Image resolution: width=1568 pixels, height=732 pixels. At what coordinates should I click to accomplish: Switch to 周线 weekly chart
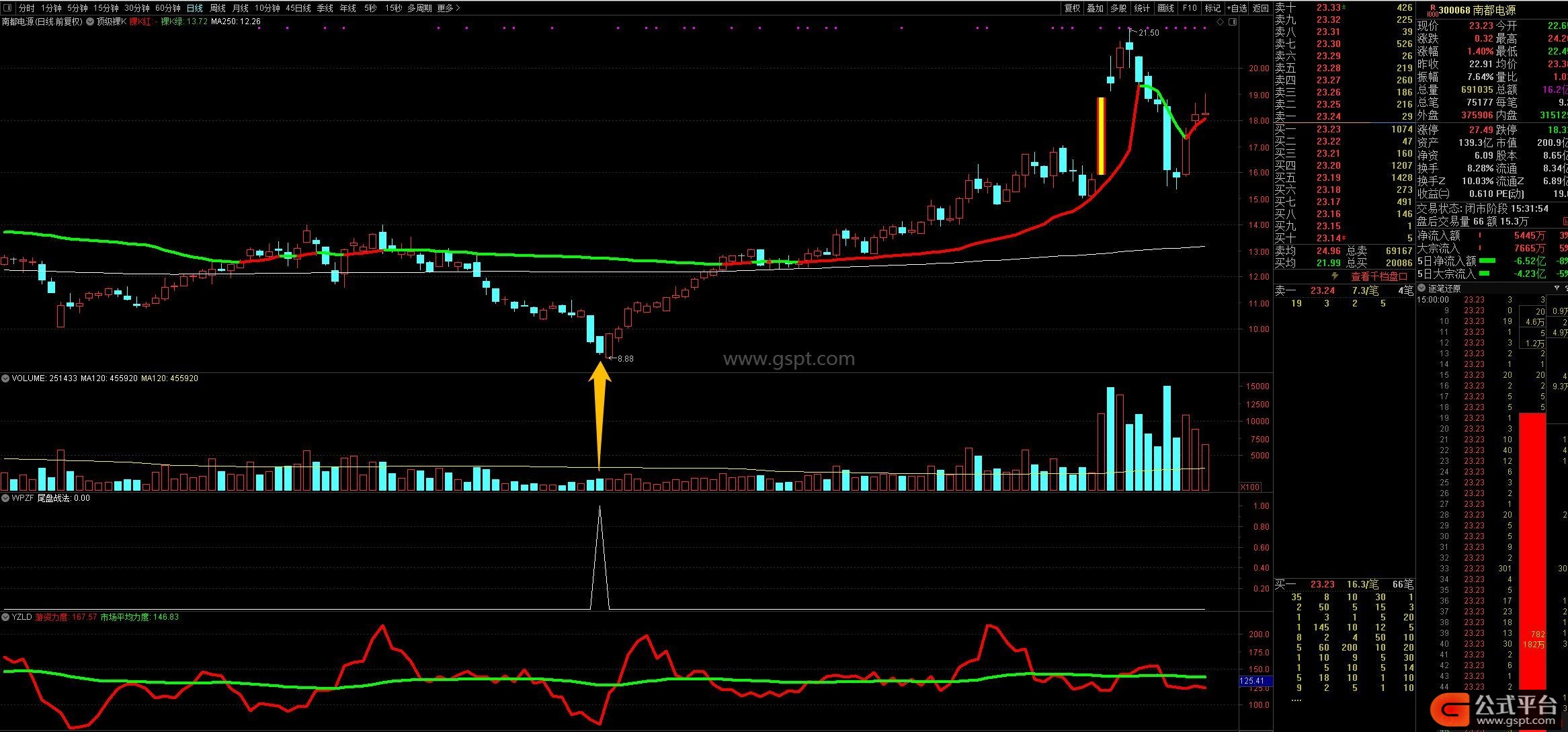click(x=218, y=8)
